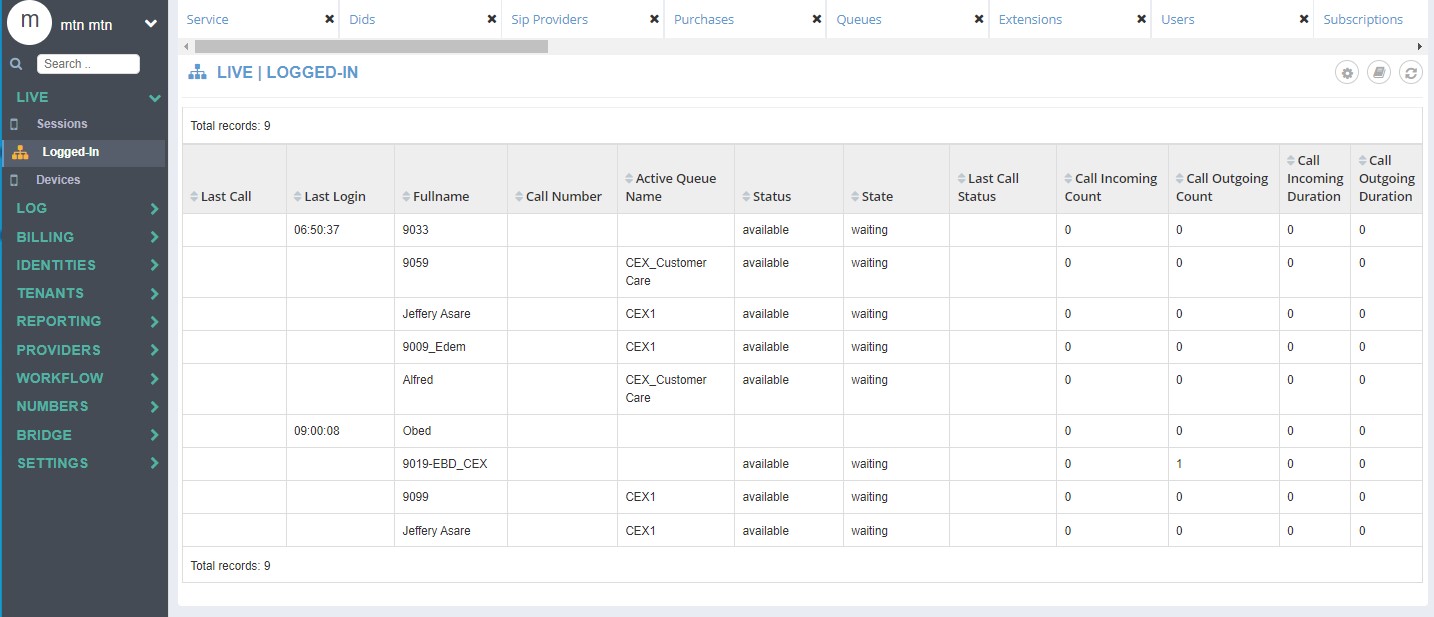Sort the table by Call Number
Viewport: 1434px width, 617px height.
[558, 197]
